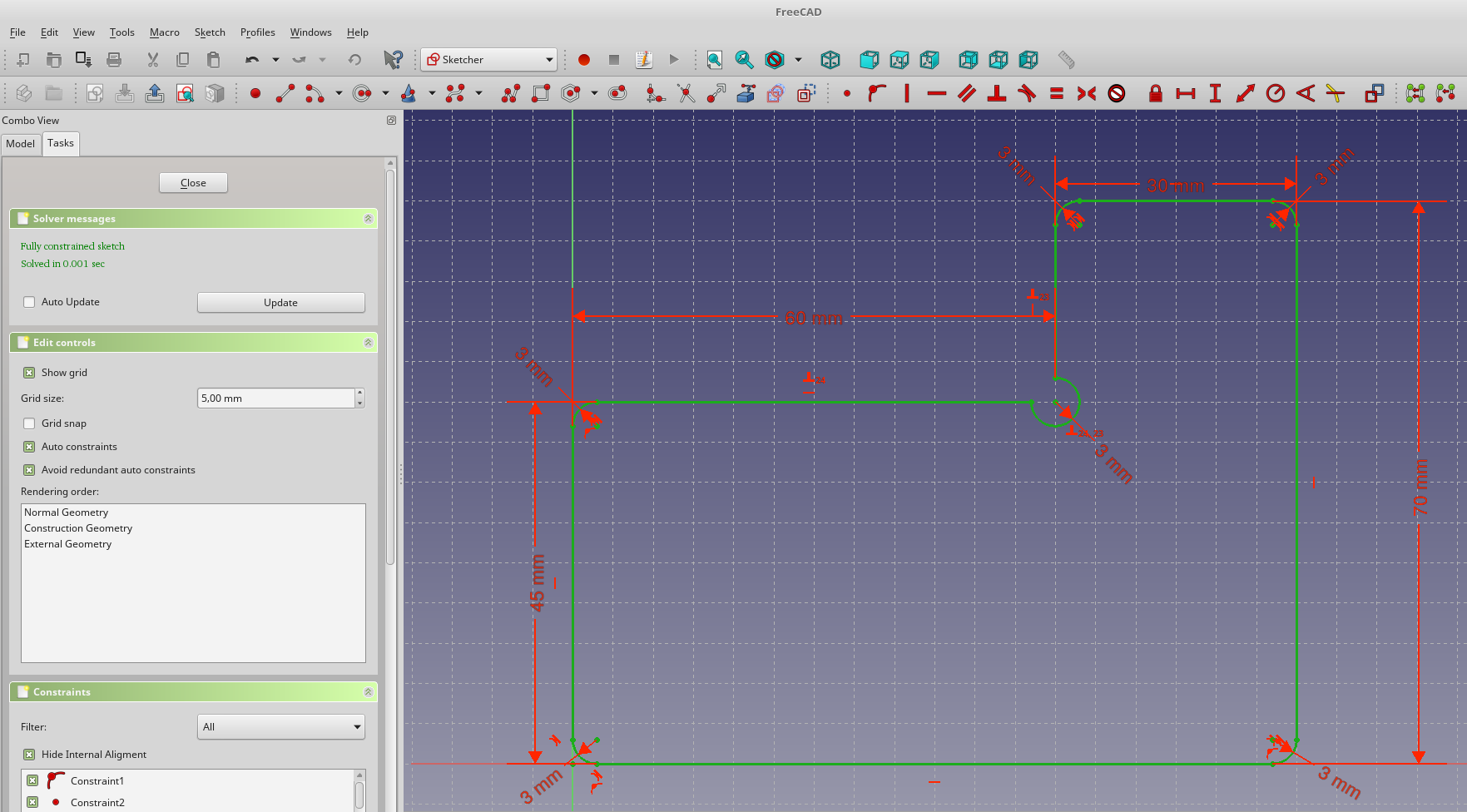
Task: Open the Sketch menu
Action: click(210, 32)
